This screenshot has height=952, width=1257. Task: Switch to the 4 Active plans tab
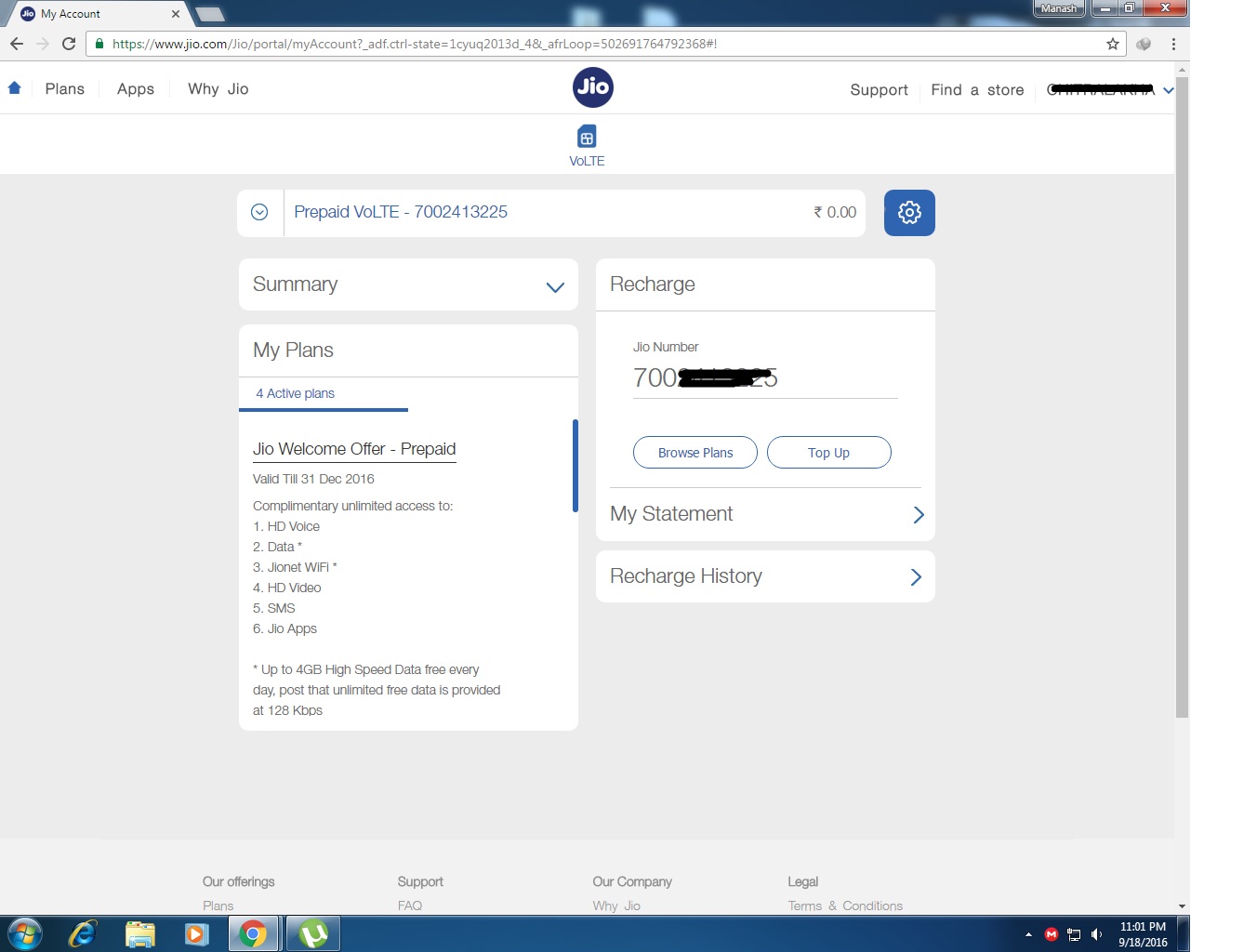click(295, 393)
